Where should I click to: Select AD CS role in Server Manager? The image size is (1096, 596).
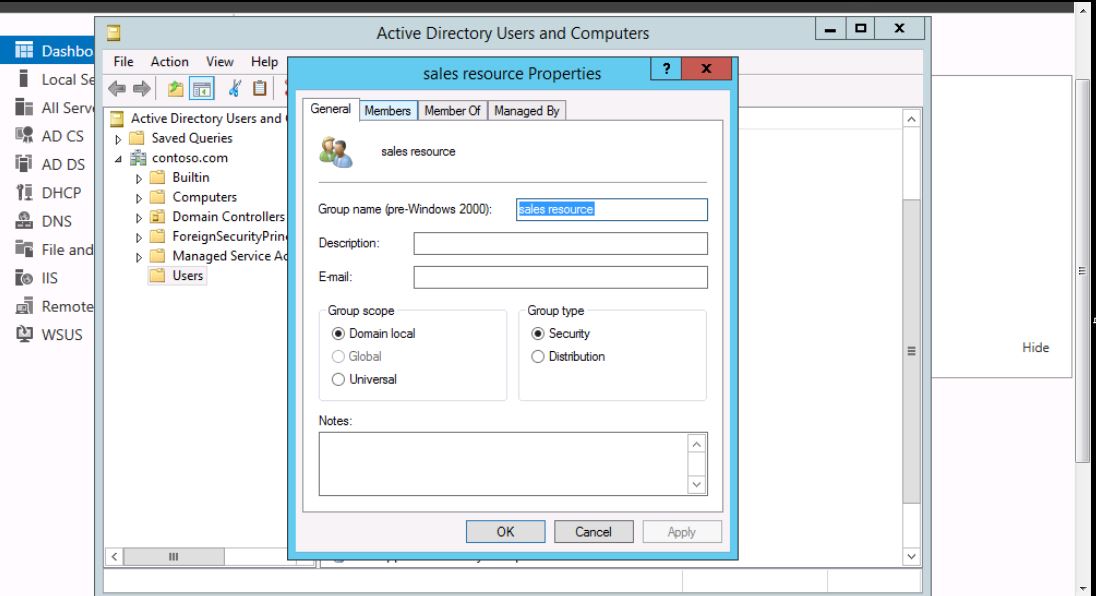pyautogui.click(x=48, y=136)
